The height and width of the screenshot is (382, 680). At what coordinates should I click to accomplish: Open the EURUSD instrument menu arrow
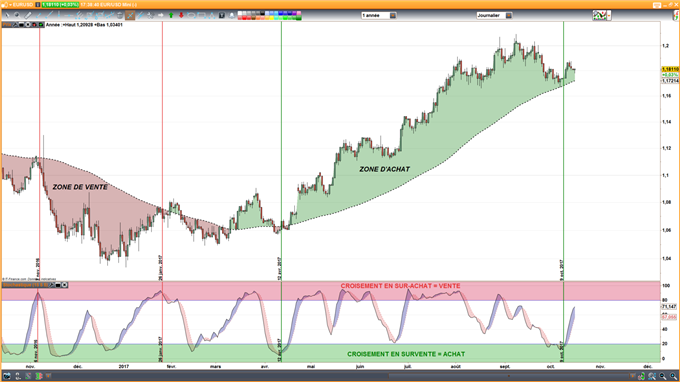[x=10, y=4]
